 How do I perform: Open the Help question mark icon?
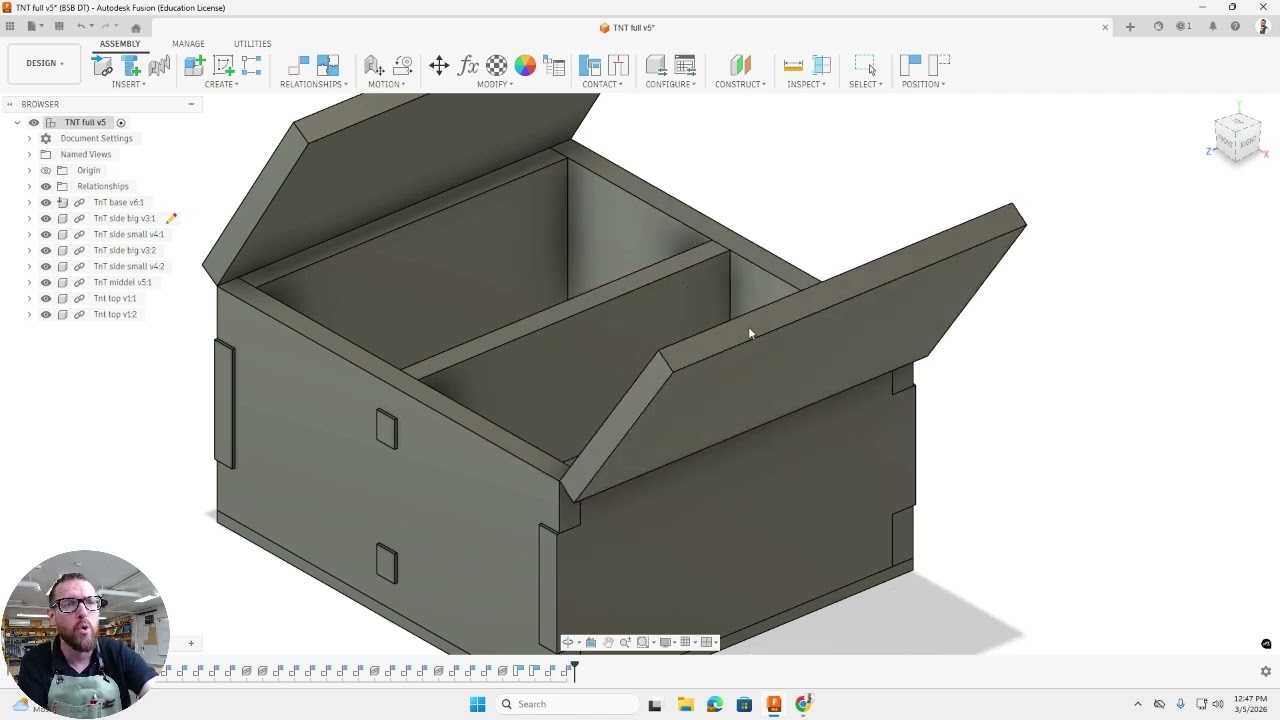tap(1235, 27)
